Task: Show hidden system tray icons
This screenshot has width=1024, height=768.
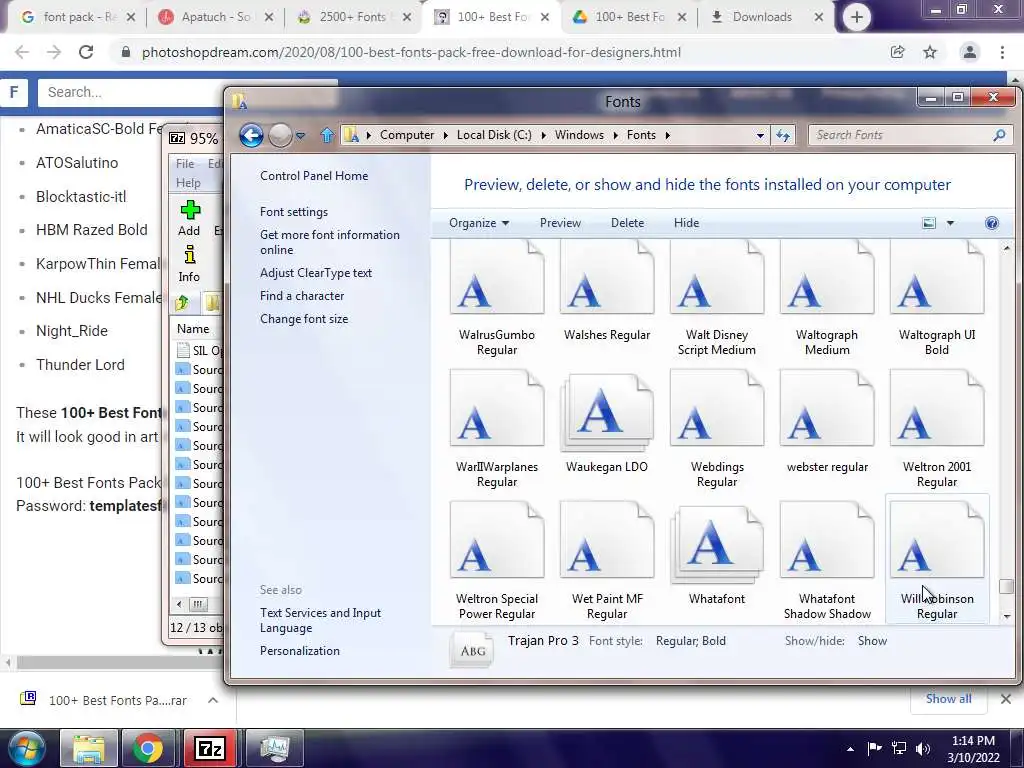Action: coord(850,749)
